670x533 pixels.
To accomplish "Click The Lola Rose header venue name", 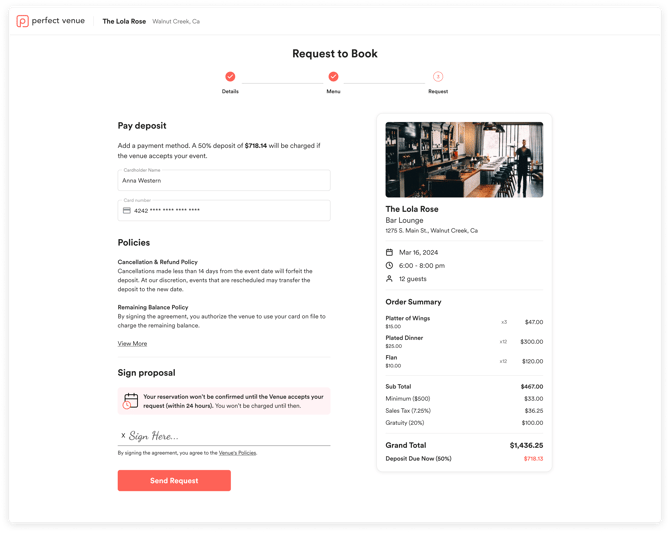I will 124,21.
